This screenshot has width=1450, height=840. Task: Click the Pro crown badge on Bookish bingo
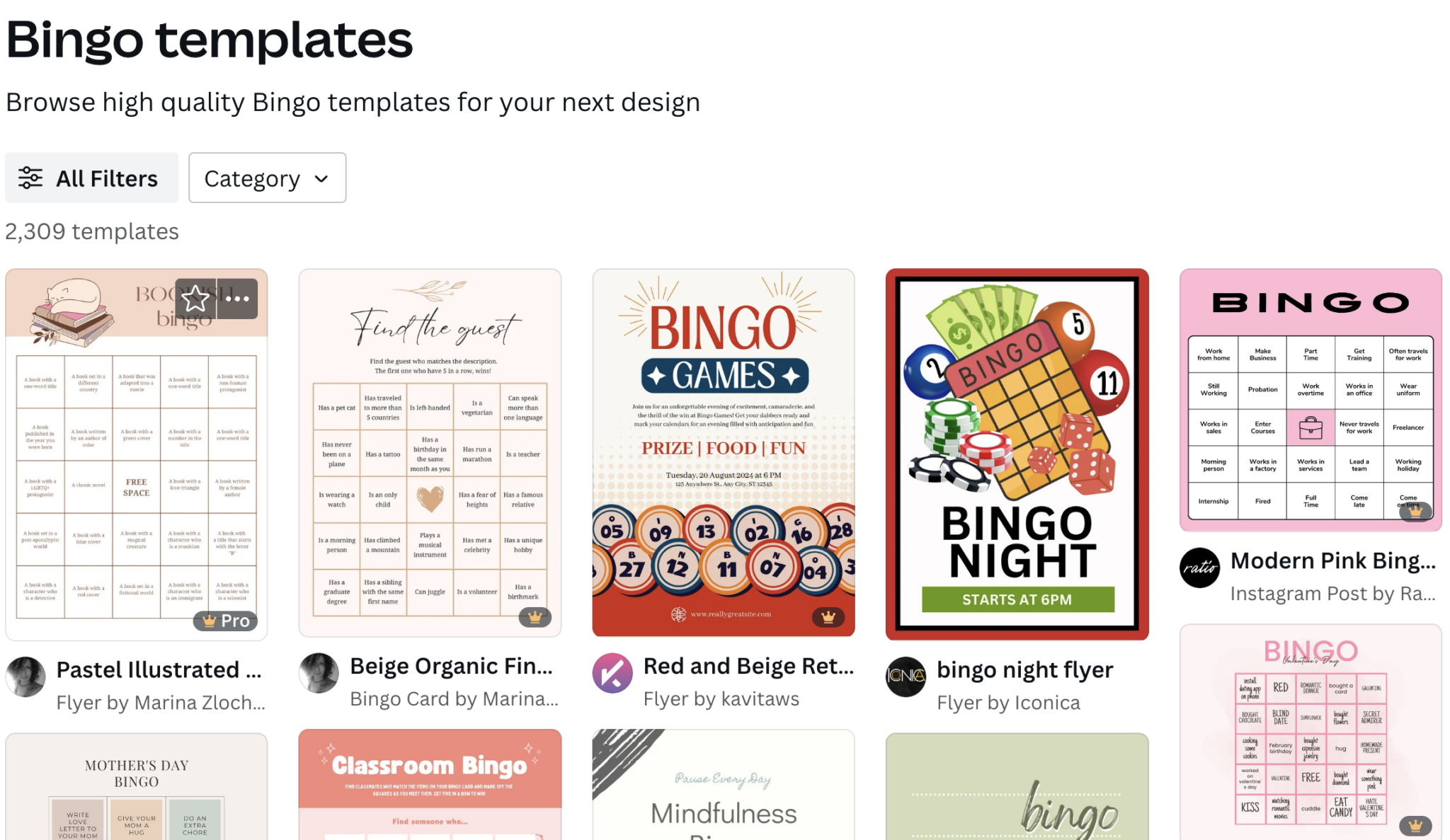point(226,621)
